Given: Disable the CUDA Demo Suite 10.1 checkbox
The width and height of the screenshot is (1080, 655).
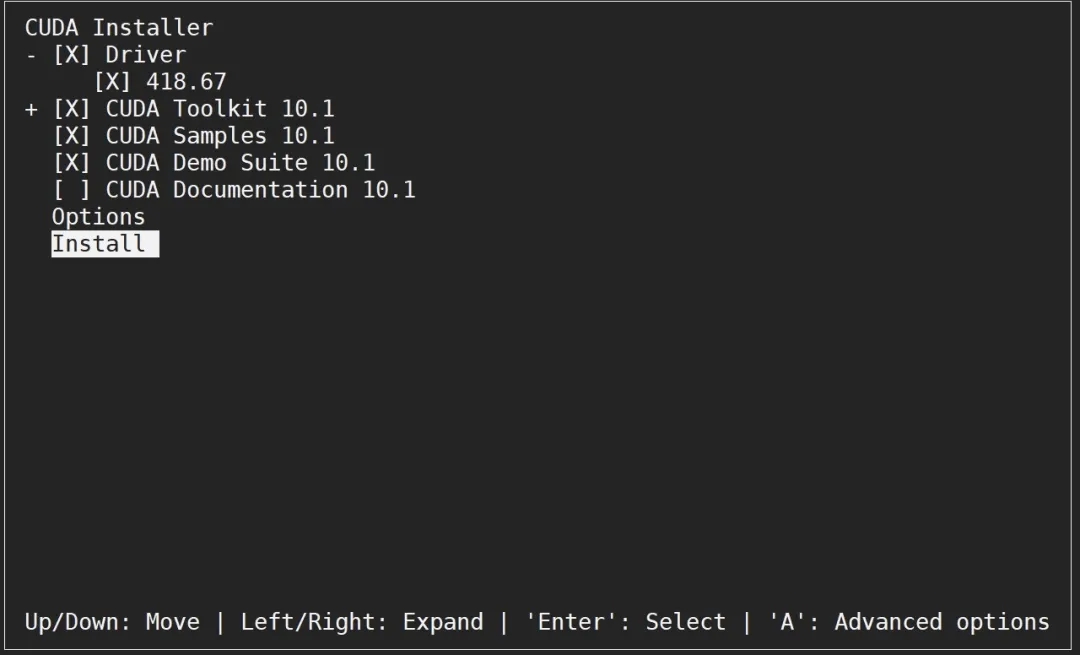Looking at the screenshot, I should [x=72, y=163].
